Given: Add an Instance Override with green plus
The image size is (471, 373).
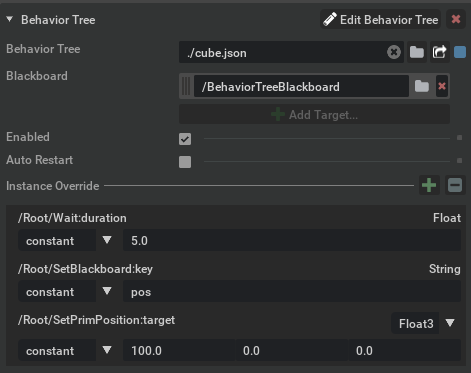Looking at the screenshot, I should 429,185.
